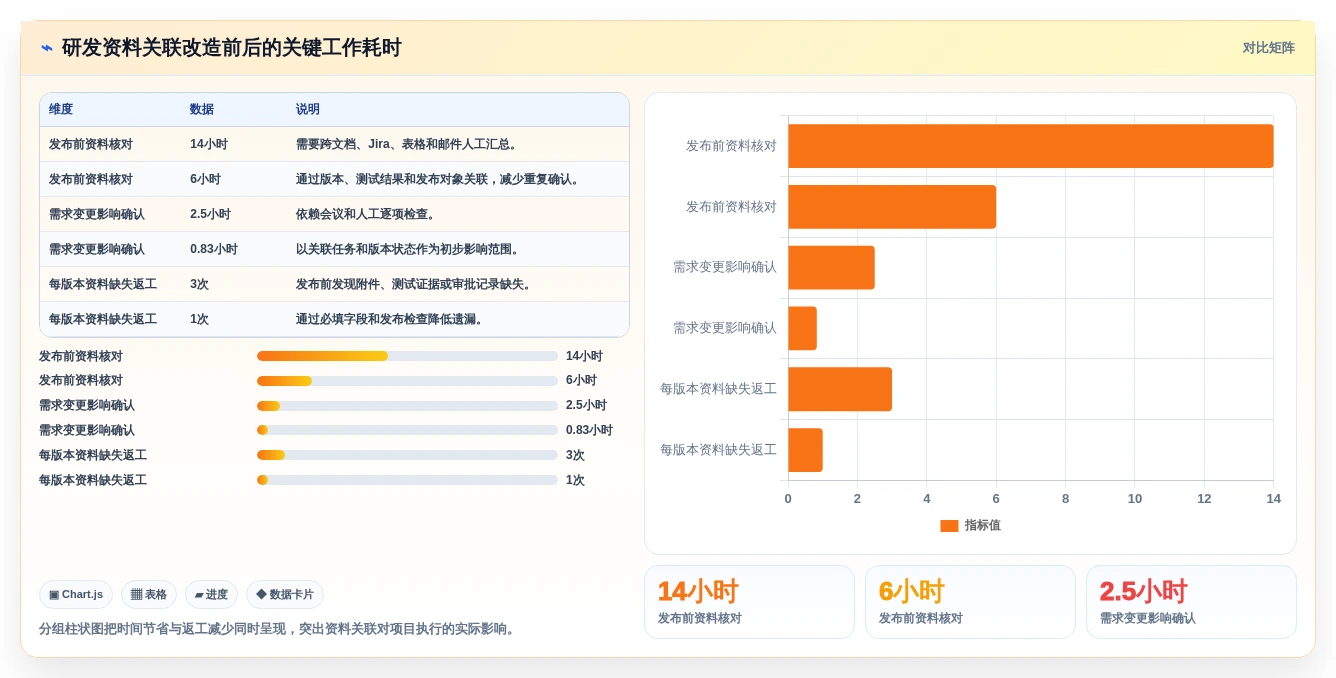Select the 进度 chip
The image size is (1336, 678).
(x=211, y=595)
